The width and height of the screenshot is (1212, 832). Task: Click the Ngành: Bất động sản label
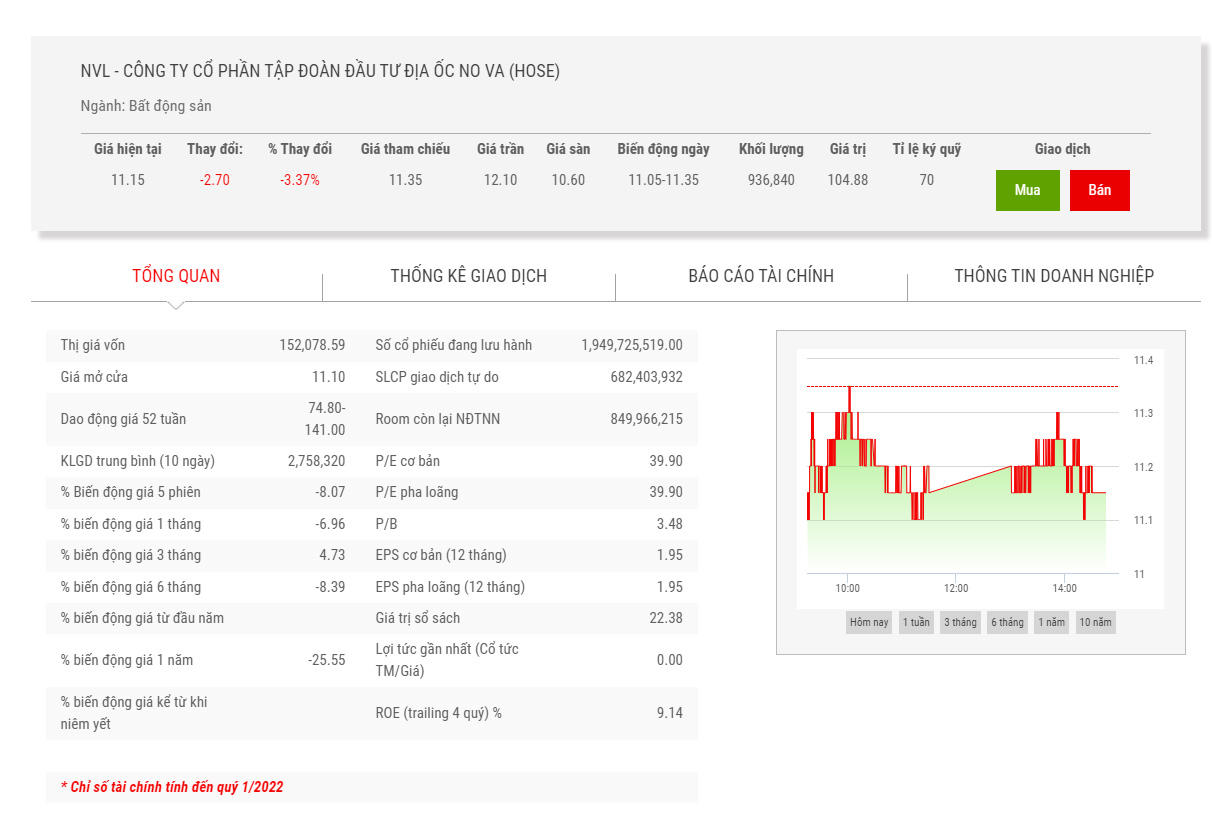pos(146,106)
